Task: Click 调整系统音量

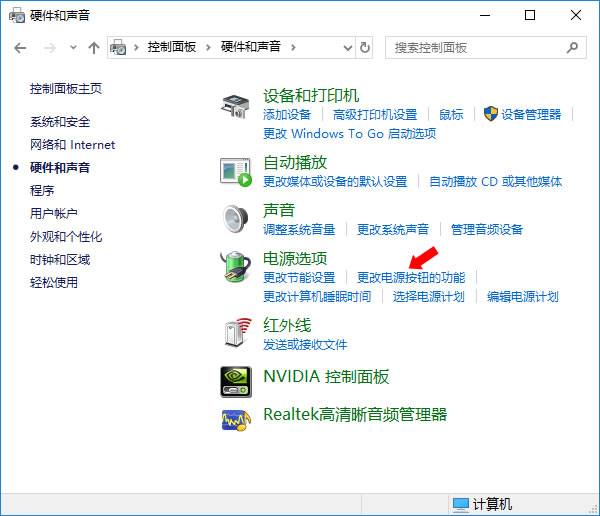Action: point(299,230)
